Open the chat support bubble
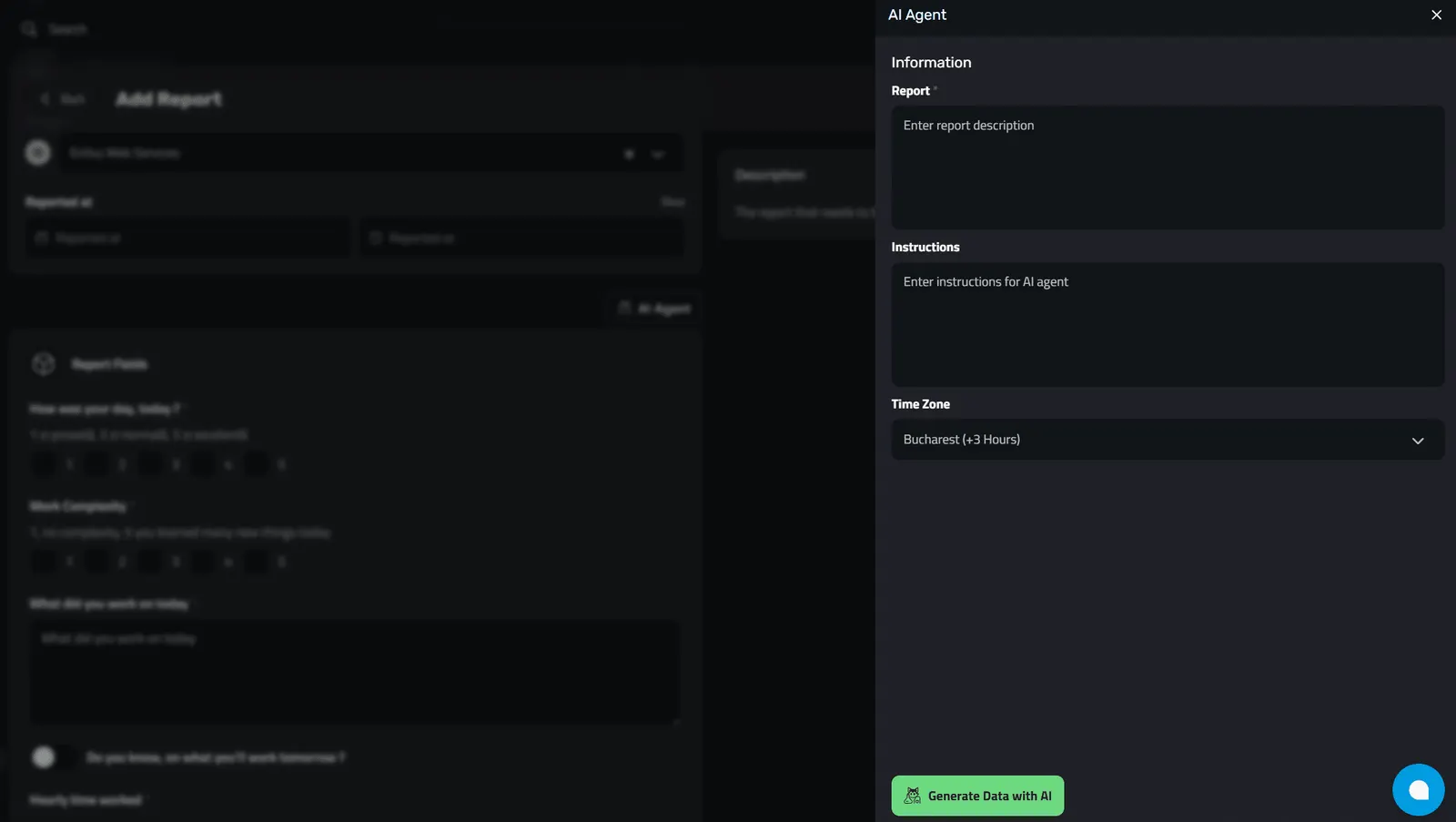The width and height of the screenshot is (1456, 822). [1418, 789]
